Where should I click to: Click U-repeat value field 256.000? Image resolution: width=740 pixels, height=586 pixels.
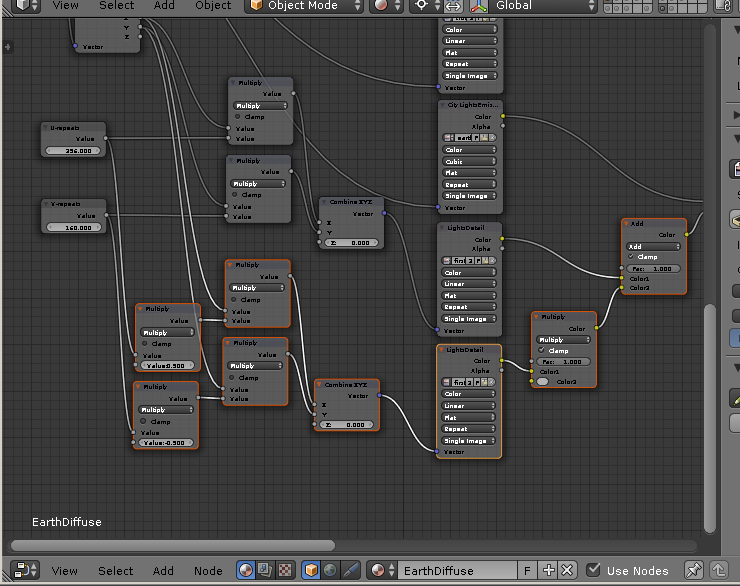pos(73,151)
